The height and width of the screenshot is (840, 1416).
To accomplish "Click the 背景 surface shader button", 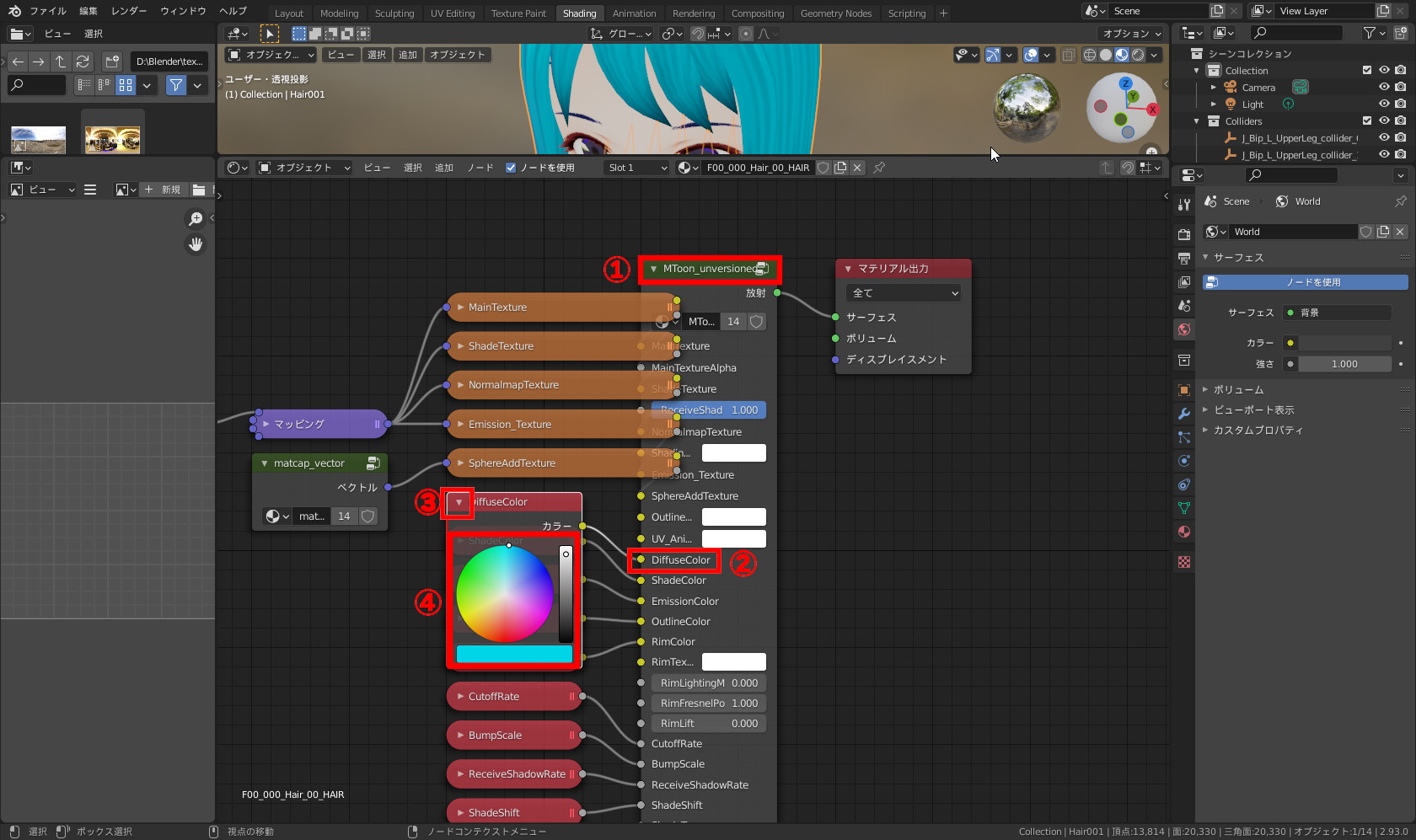I will [x=1338, y=313].
